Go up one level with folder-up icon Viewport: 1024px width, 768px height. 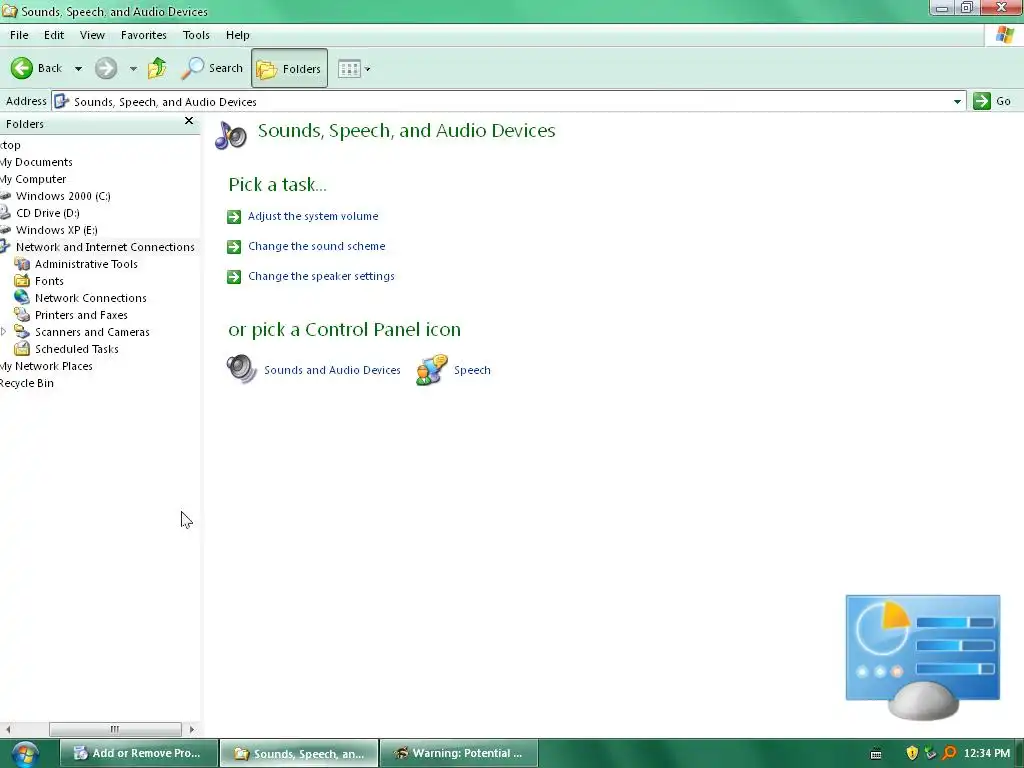(x=157, y=68)
